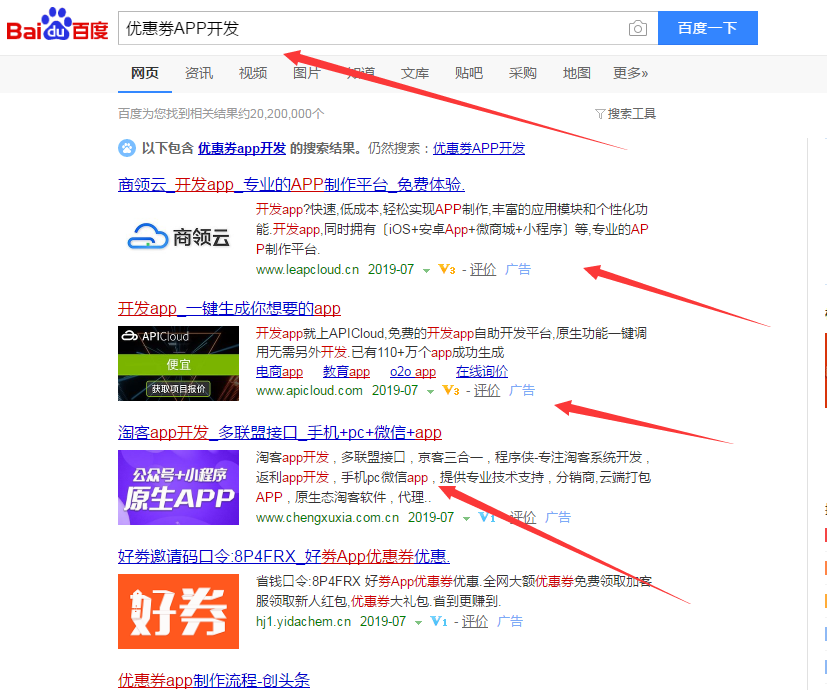Click V1 badge on chengxuxia result
Viewport: 827px width, 690px height.
pyautogui.click(x=487, y=518)
